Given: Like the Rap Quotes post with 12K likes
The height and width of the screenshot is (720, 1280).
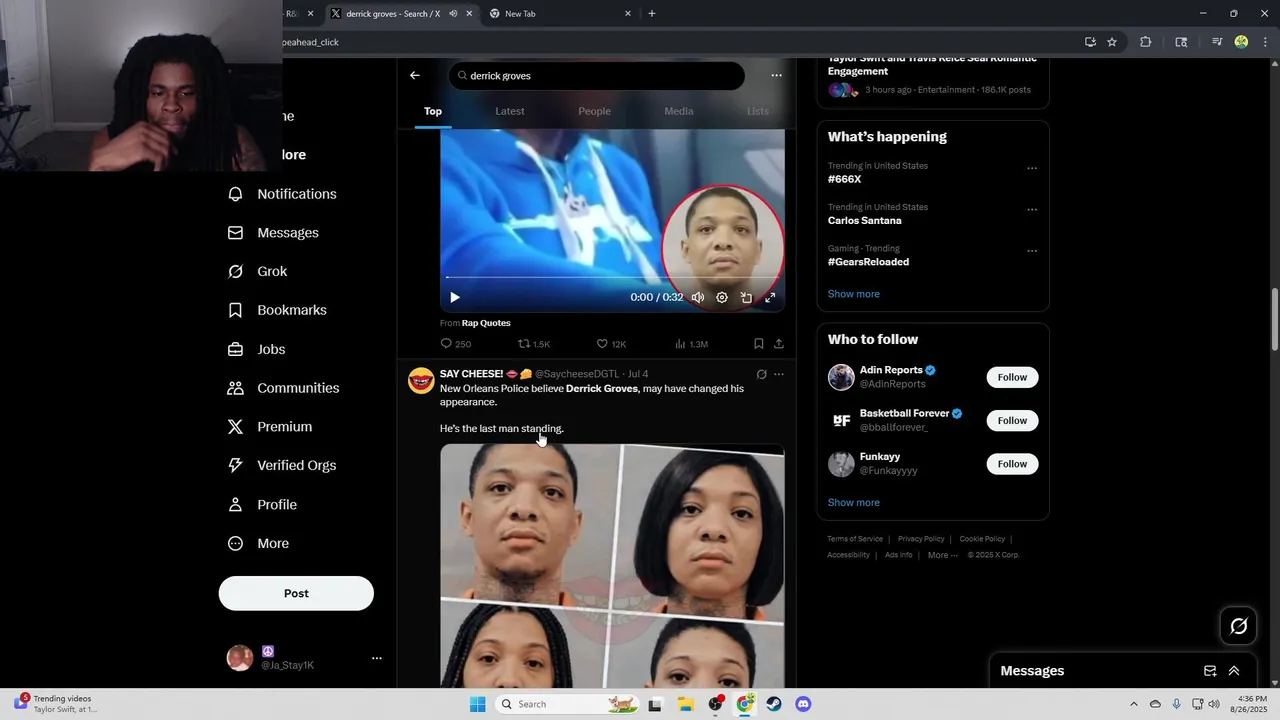Looking at the screenshot, I should coord(611,344).
